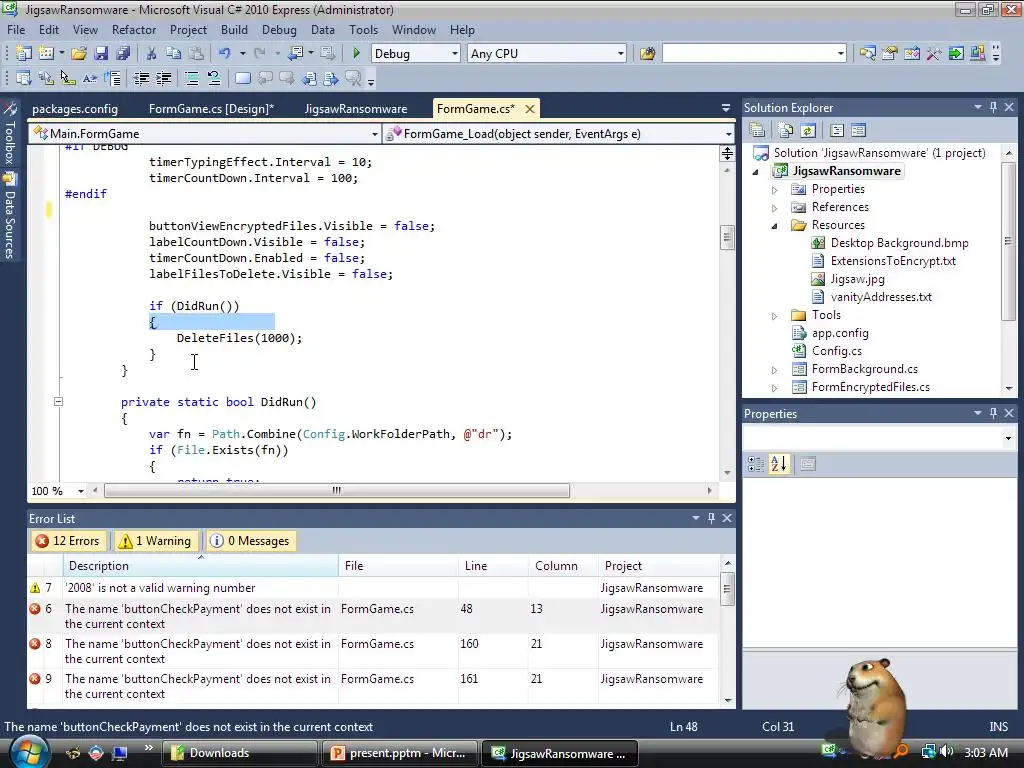This screenshot has width=1024, height=768.
Task: Click the Find combo box input field
Action: click(749, 54)
